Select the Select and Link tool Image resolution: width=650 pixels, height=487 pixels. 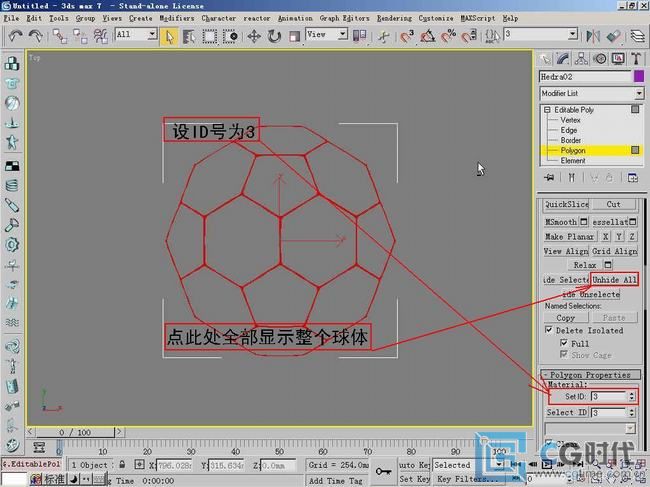60,36
